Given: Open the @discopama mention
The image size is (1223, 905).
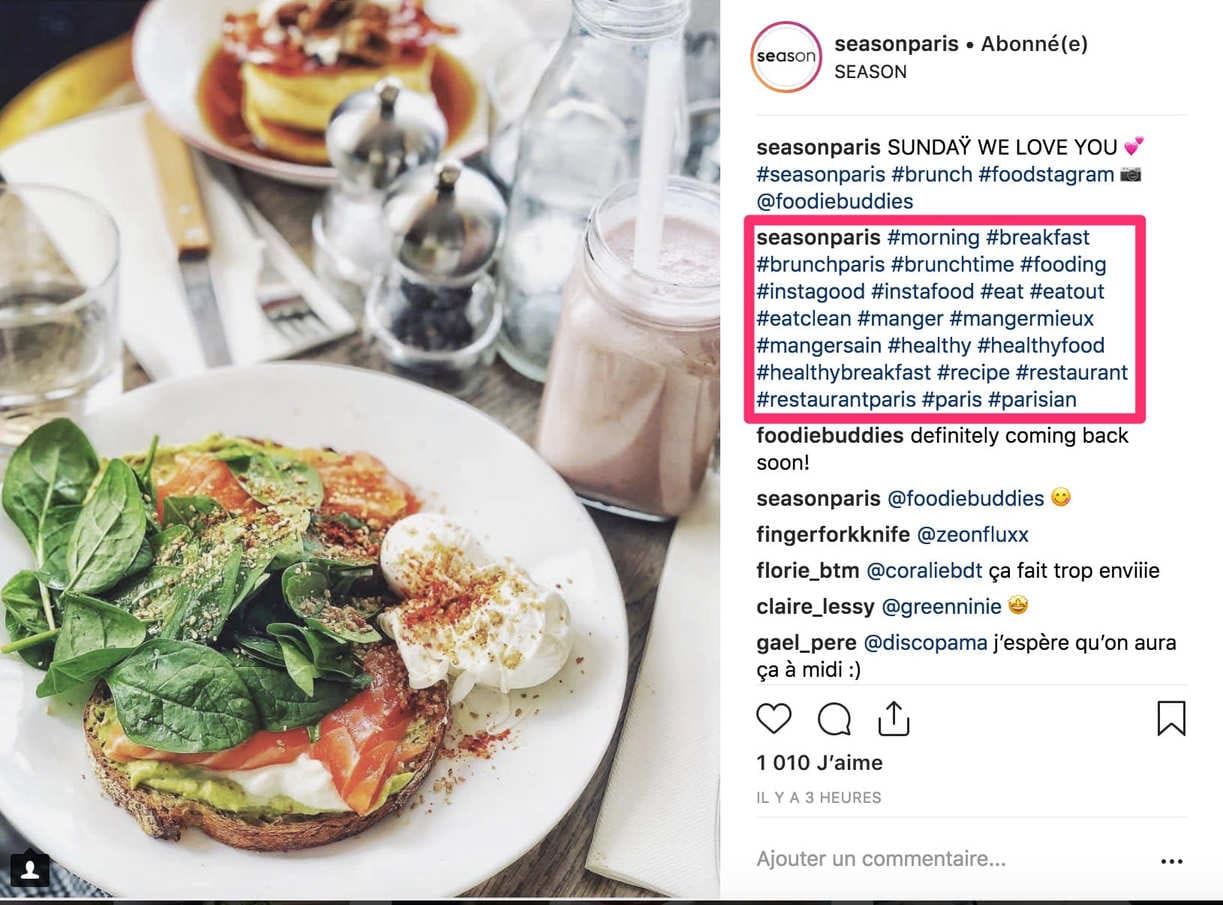Looking at the screenshot, I should pos(925,642).
